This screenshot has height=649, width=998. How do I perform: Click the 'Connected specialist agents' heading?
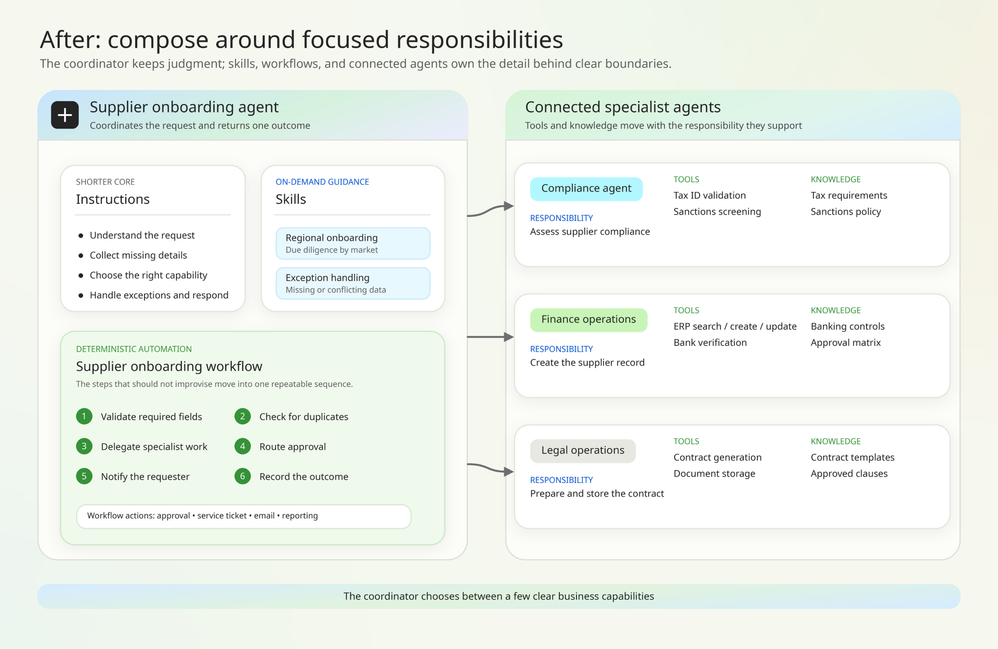pyautogui.click(x=622, y=107)
